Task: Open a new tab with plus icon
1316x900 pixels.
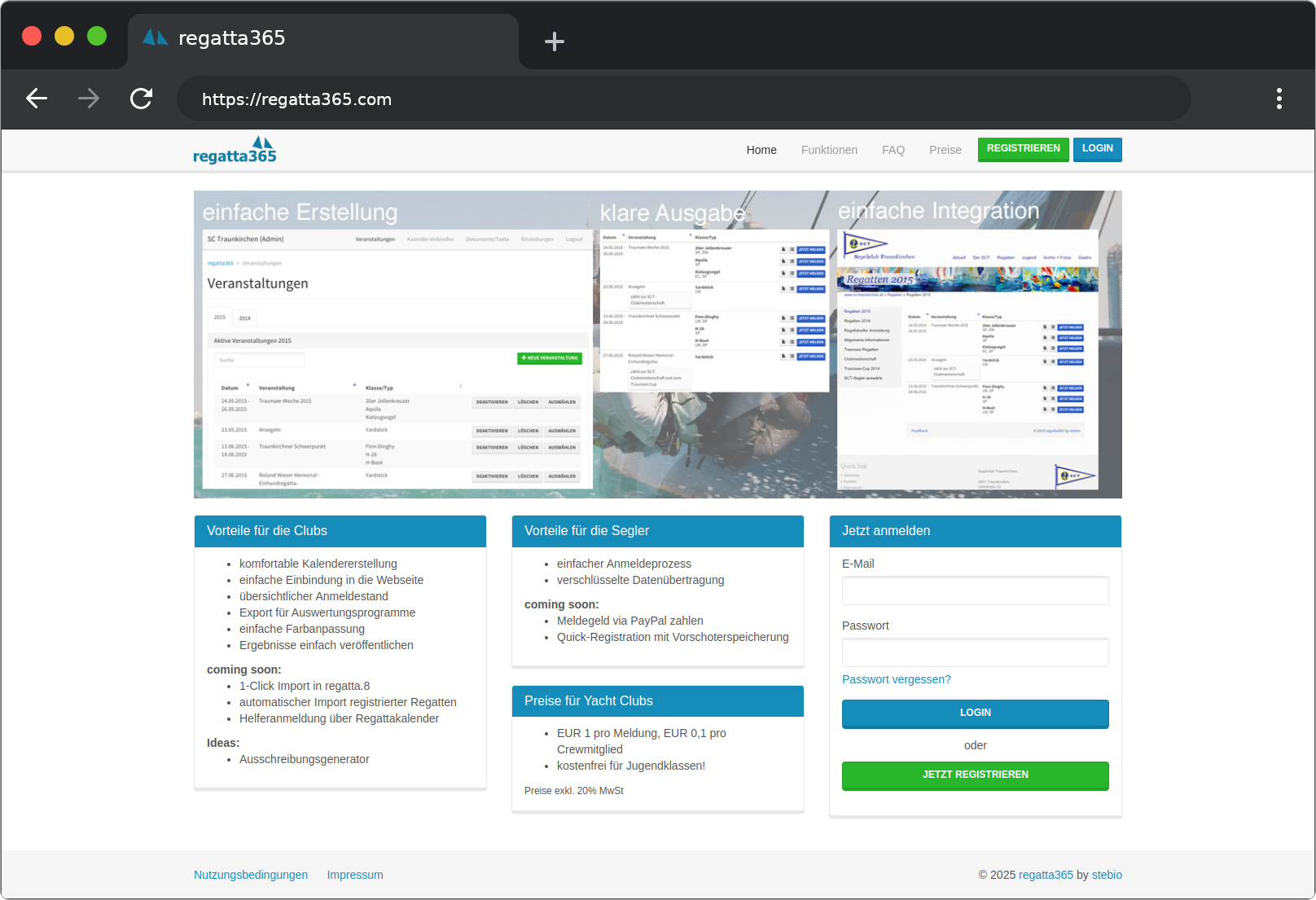Action: [555, 42]
